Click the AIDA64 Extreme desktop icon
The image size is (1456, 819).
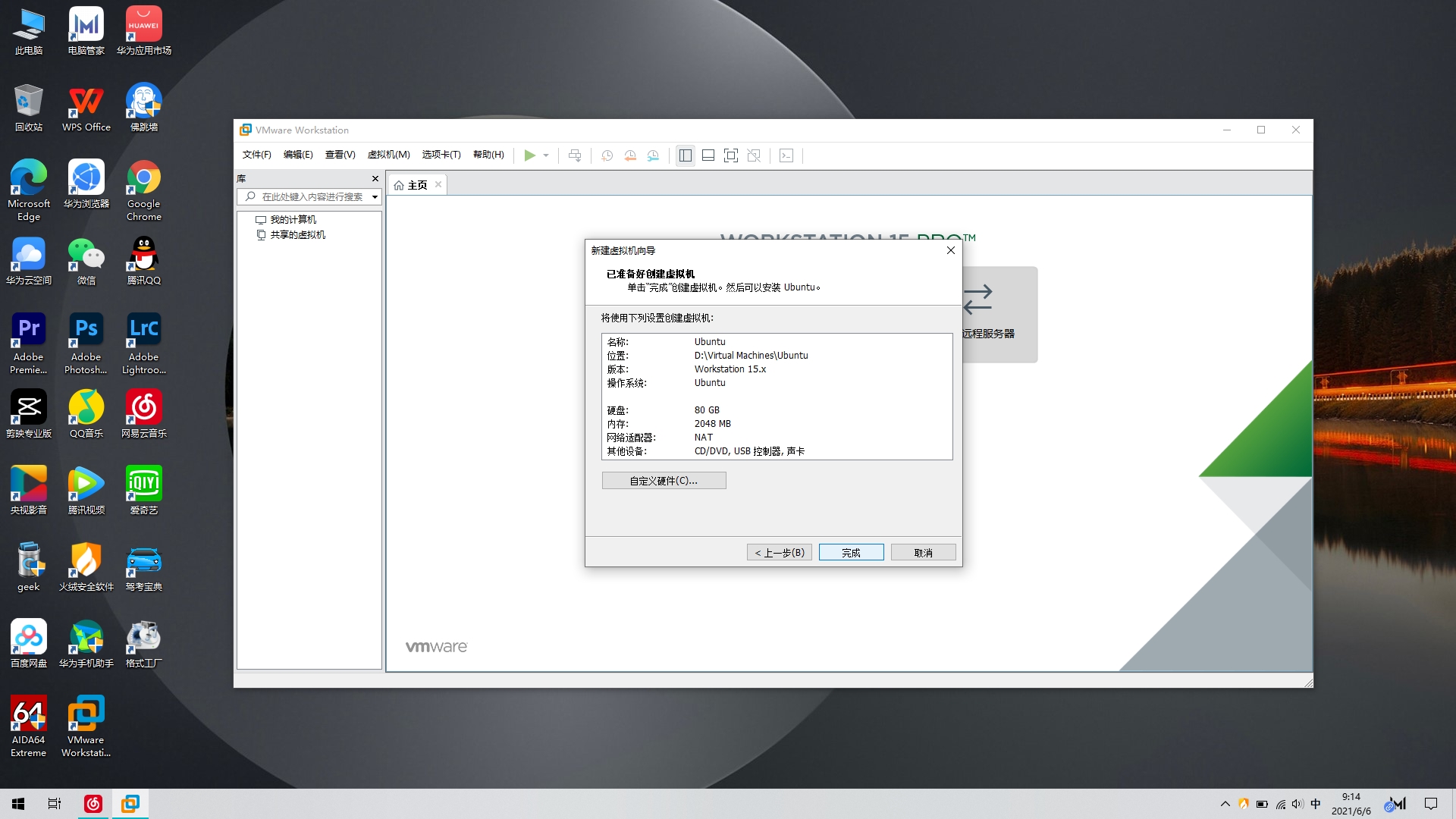click(x=29, y=726)
